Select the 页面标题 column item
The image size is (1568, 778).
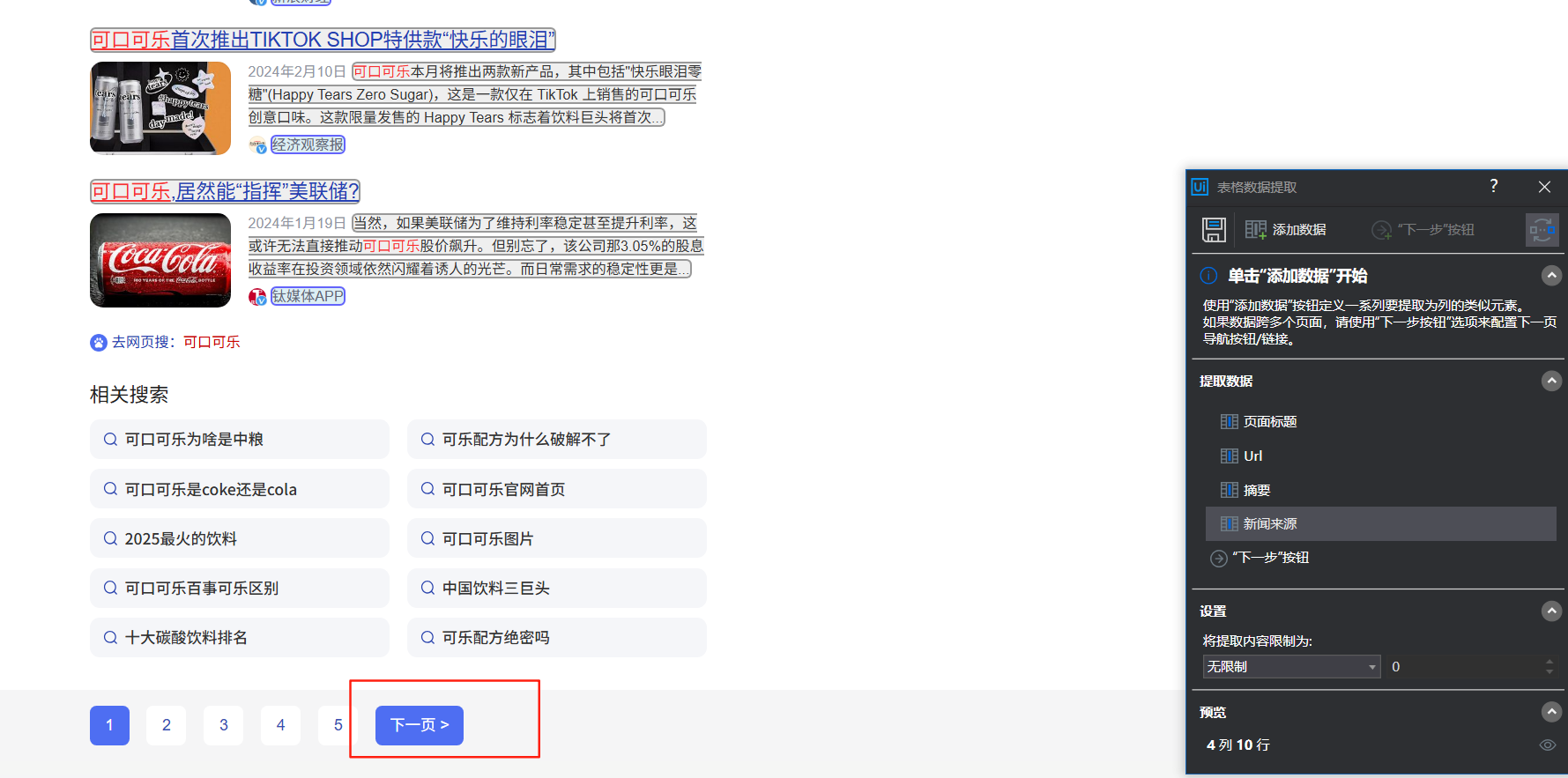point(1380,421)
